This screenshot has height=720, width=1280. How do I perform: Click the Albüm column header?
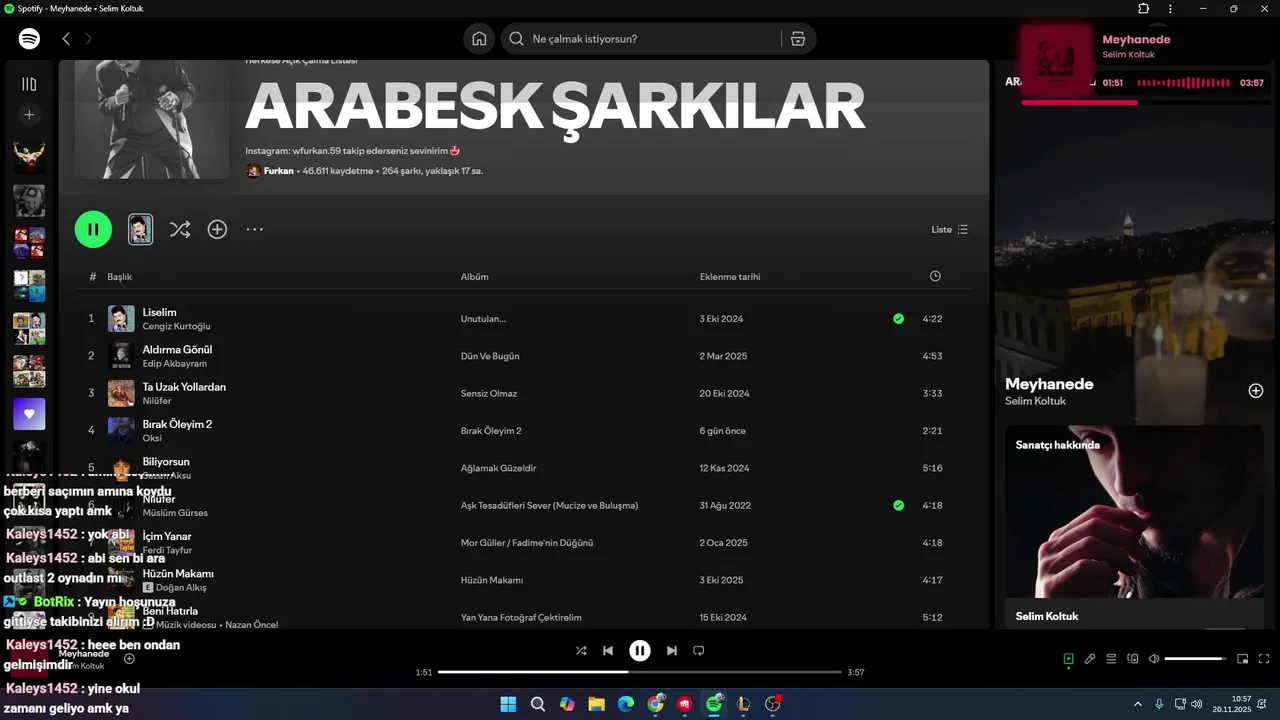474,277
